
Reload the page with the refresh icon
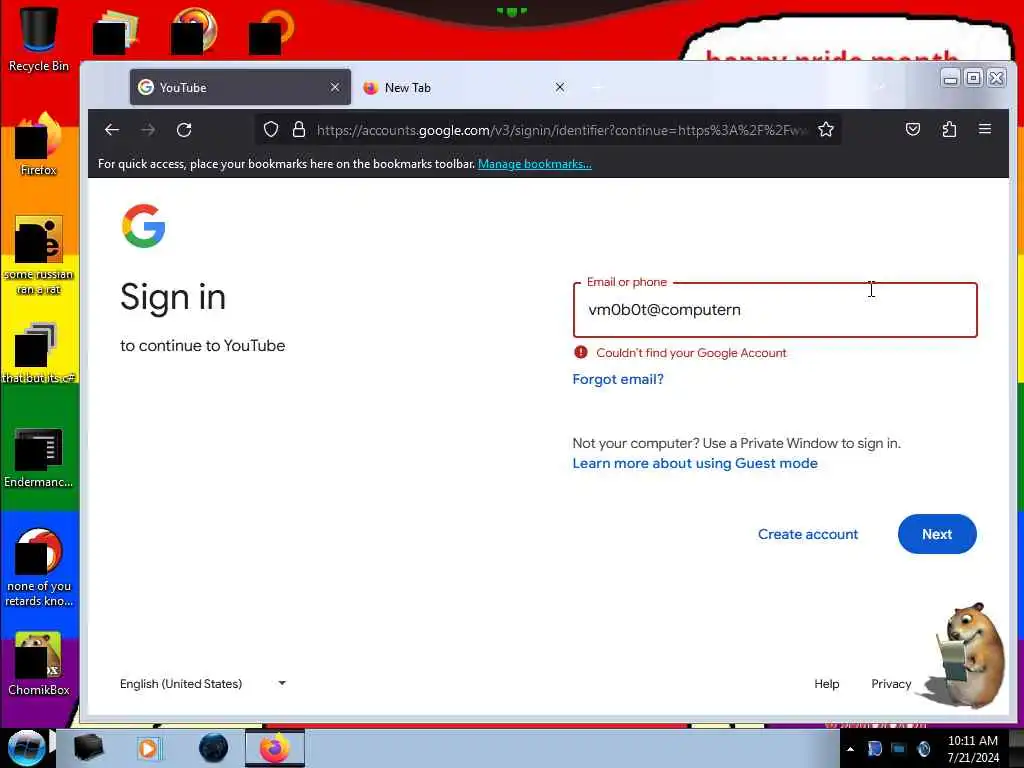tap(184, 130)
